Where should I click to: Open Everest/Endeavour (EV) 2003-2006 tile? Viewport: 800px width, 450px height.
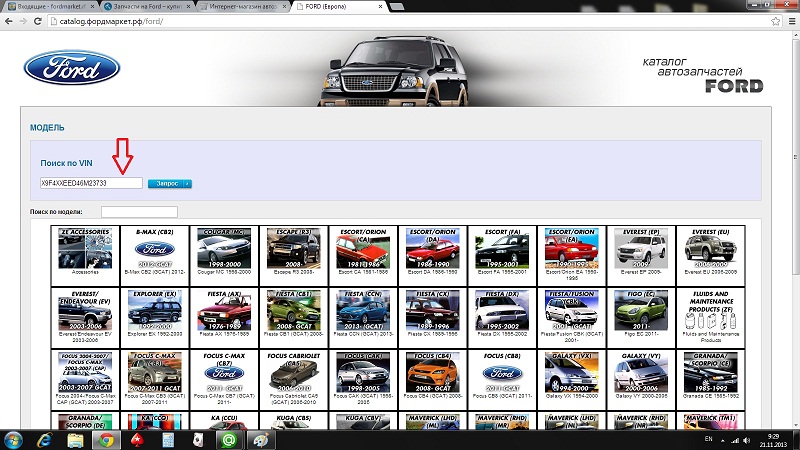[85, 317]
